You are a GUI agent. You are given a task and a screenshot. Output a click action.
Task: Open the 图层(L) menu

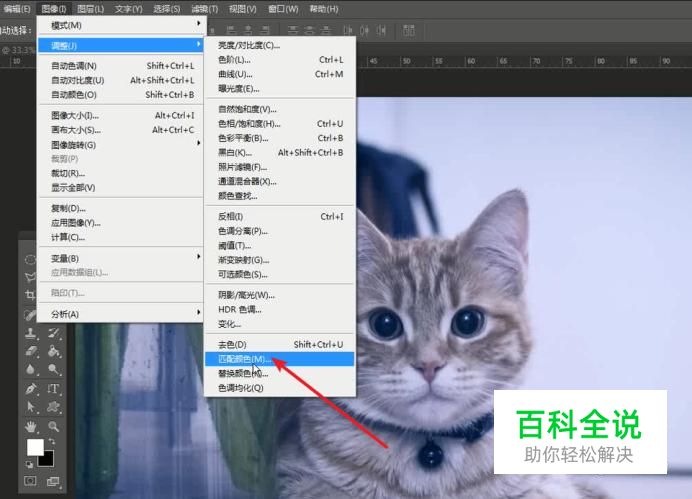pyautogui.click(x=90, y=8)
